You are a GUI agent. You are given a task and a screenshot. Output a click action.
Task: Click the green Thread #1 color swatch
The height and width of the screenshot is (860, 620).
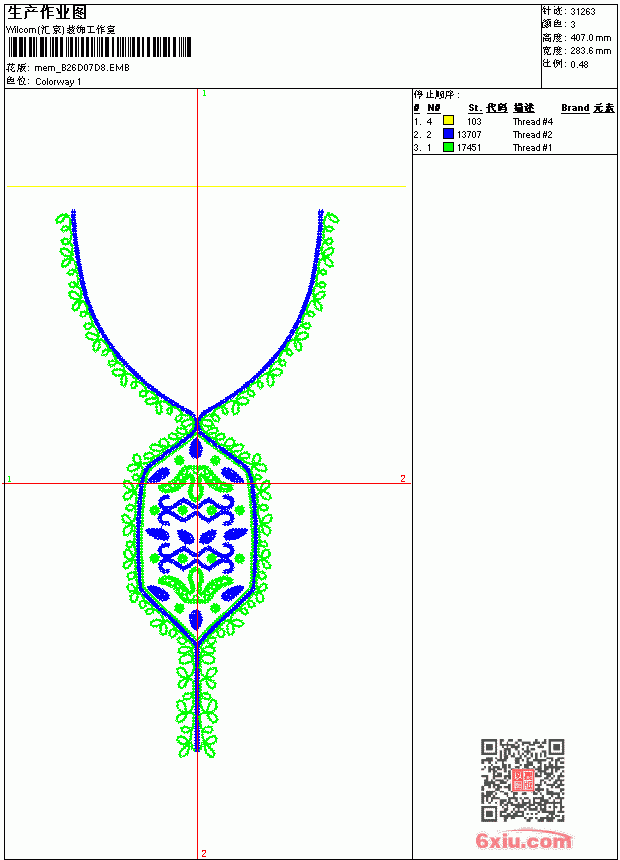click(448, 147)
